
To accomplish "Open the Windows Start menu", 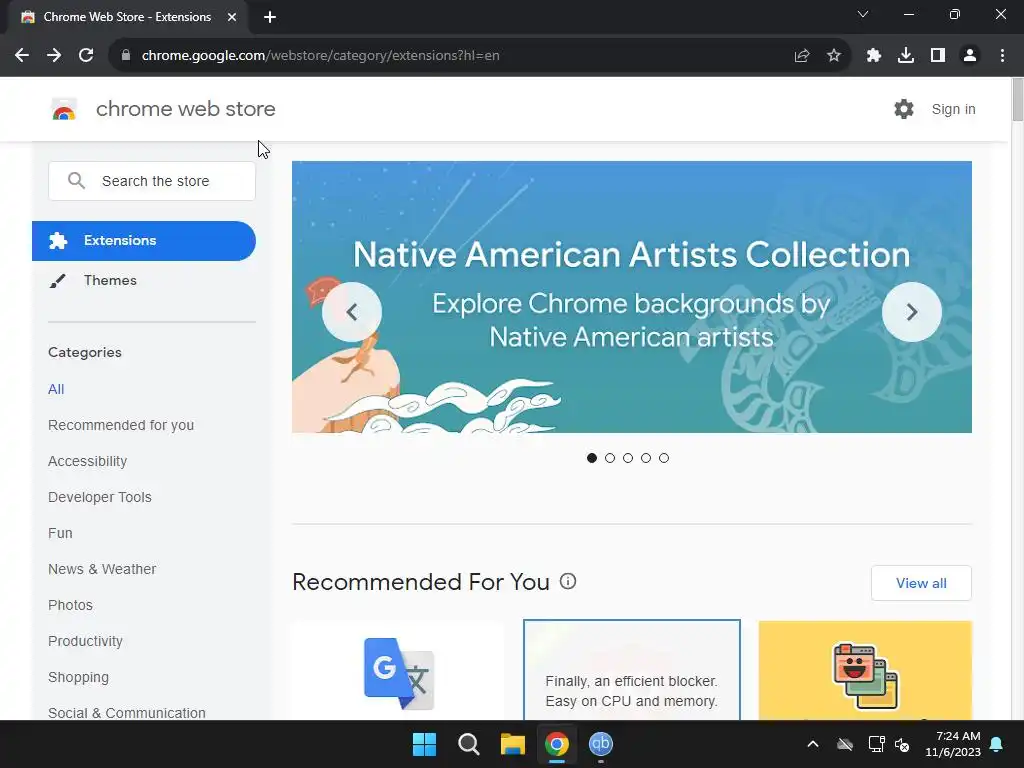I will click(424, 744).
